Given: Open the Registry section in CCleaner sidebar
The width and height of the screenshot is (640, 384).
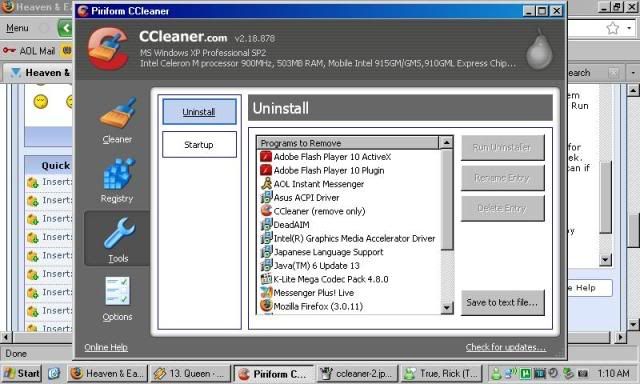Looking at the screenshot, I should (x=117, y=180).
